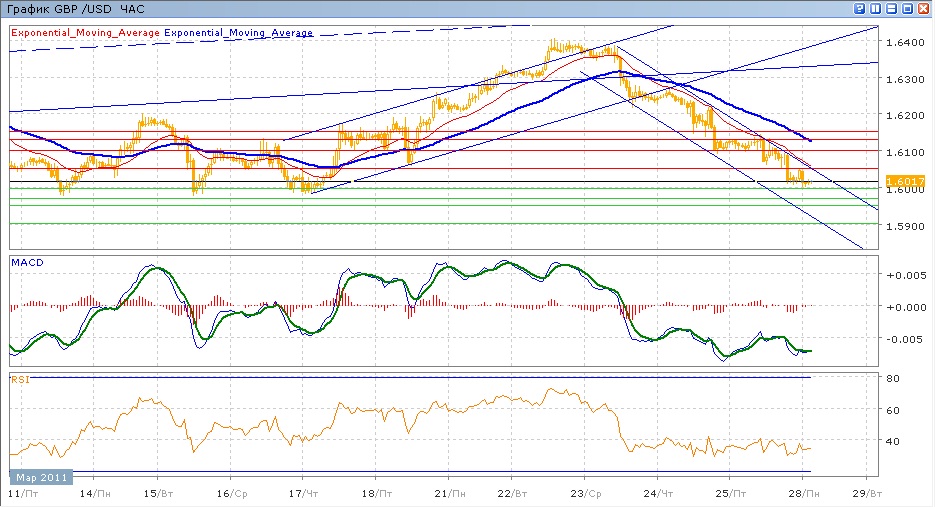
Task: Click the pause/tile vertical bars icon
Action: 876,9
